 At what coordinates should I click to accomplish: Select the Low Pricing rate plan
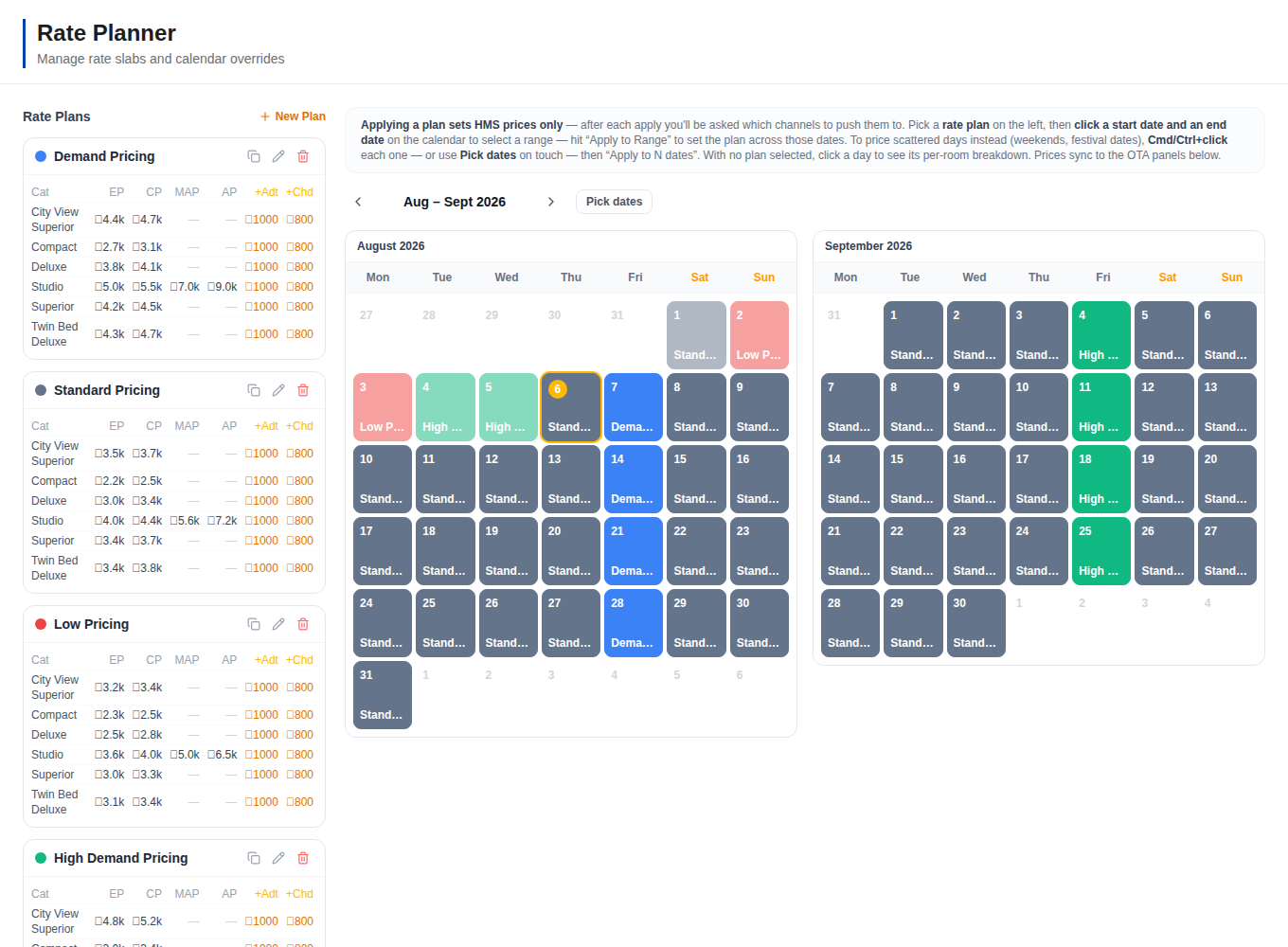pyautogui.click(x=91, y=624)
